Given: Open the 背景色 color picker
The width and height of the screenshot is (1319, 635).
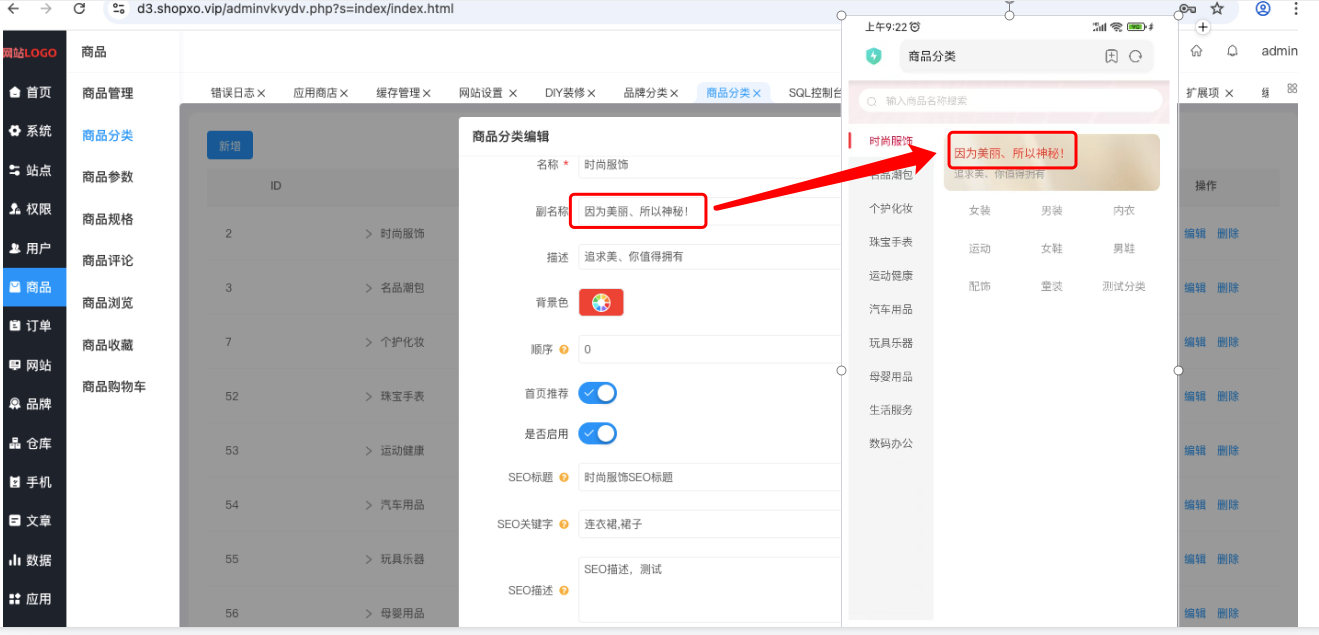Looking at the screenshot, I should coord(601,302).
